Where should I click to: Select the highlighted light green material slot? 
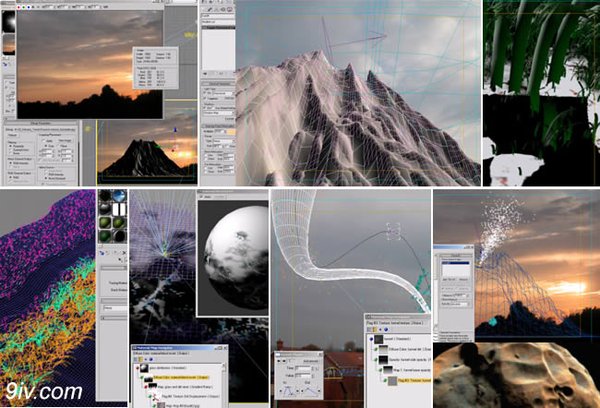105,222
